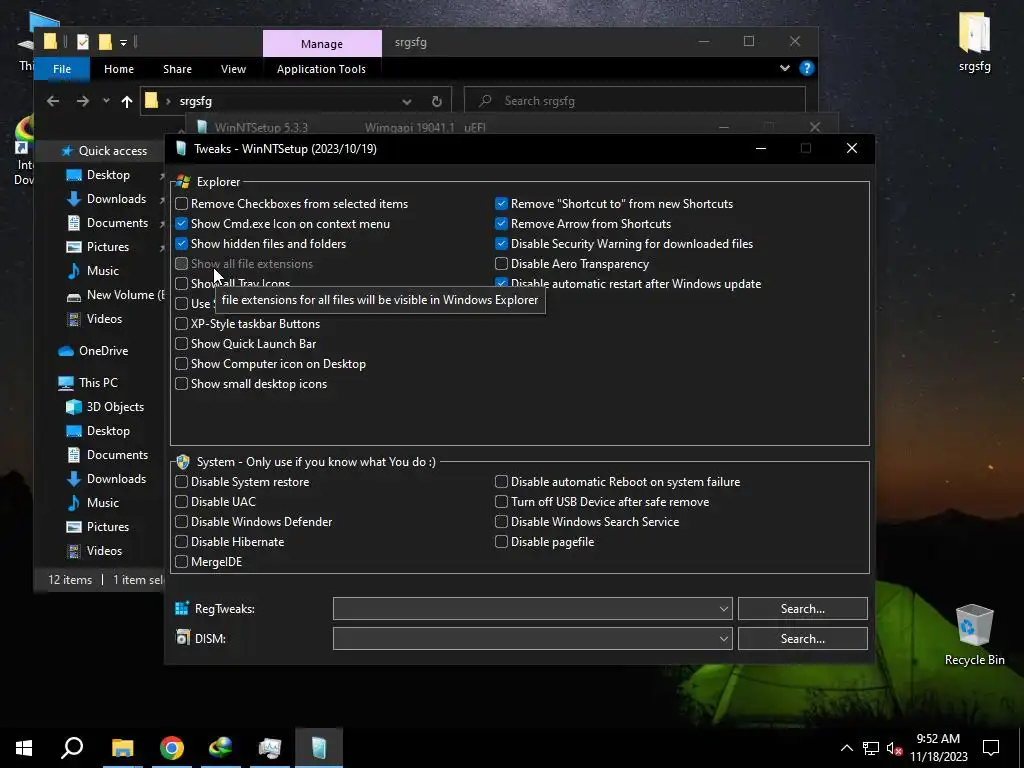Open File Explorer from the taskbar
This screenshot has width=1024, height=768.
[122, 748]
